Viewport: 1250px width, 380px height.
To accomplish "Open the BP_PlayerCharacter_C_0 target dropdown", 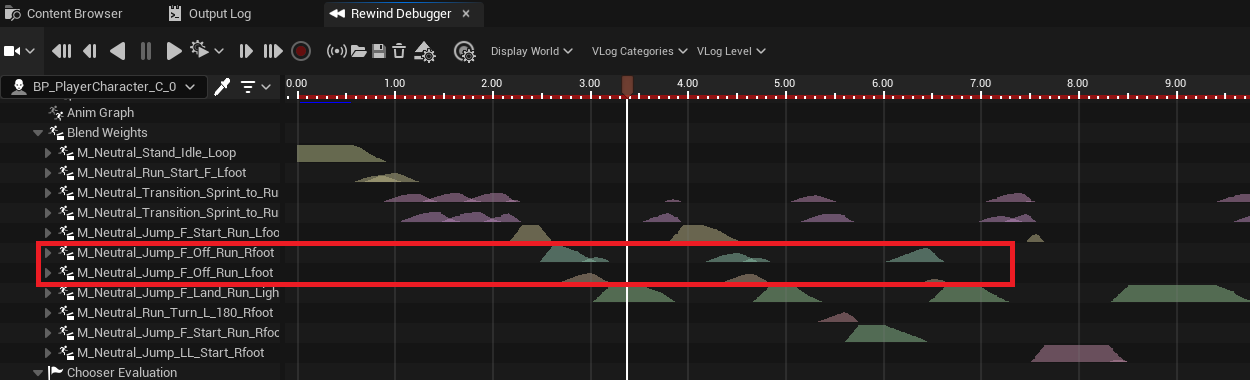I will tap(104, 87).
